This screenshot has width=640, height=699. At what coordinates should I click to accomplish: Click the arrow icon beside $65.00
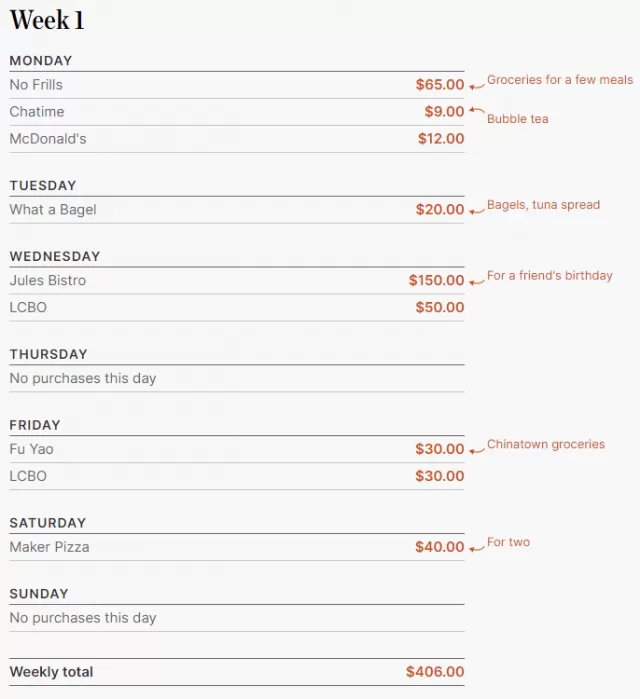point(477,86)
